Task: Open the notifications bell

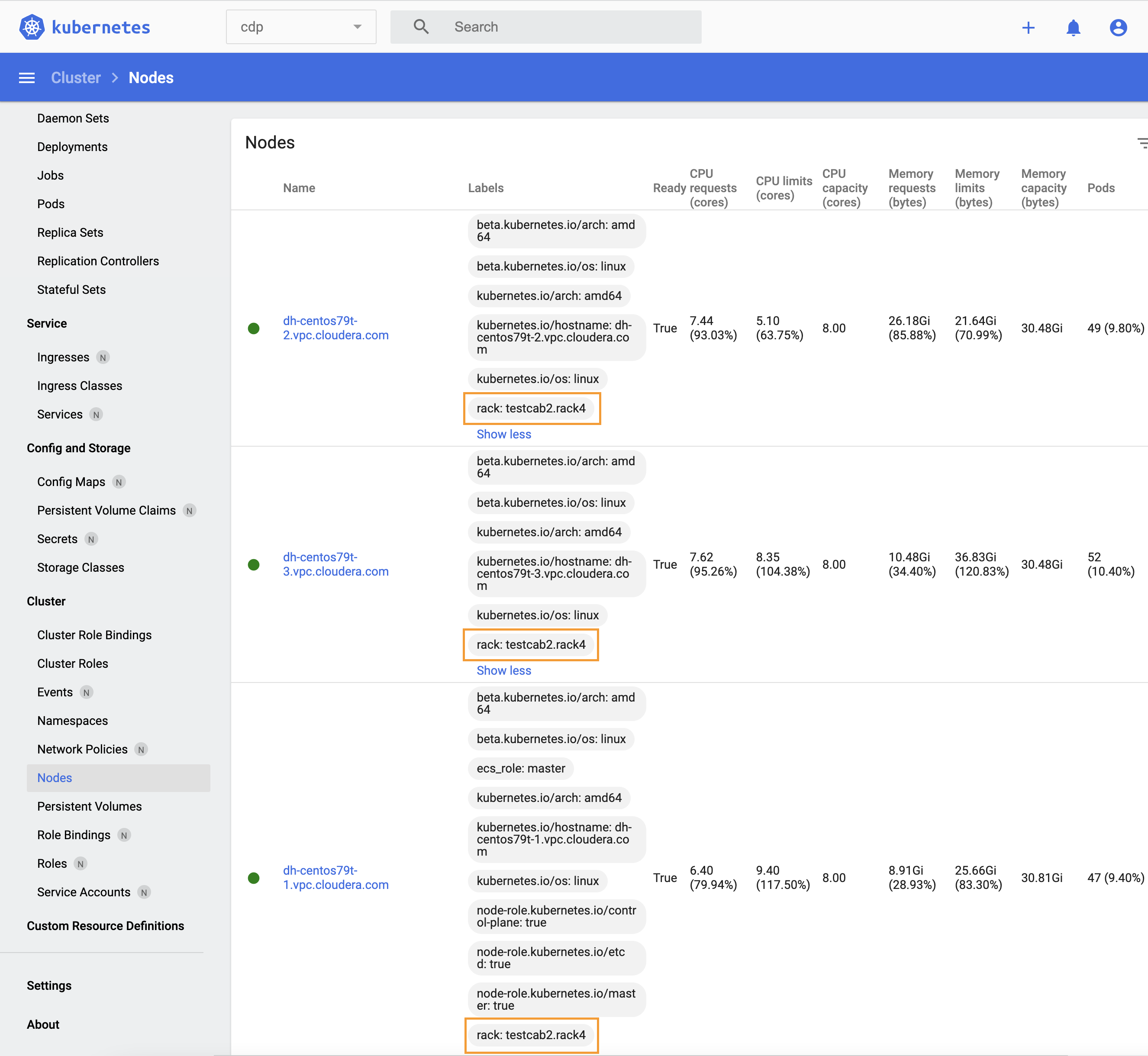Action: [x=1073, y=27]
